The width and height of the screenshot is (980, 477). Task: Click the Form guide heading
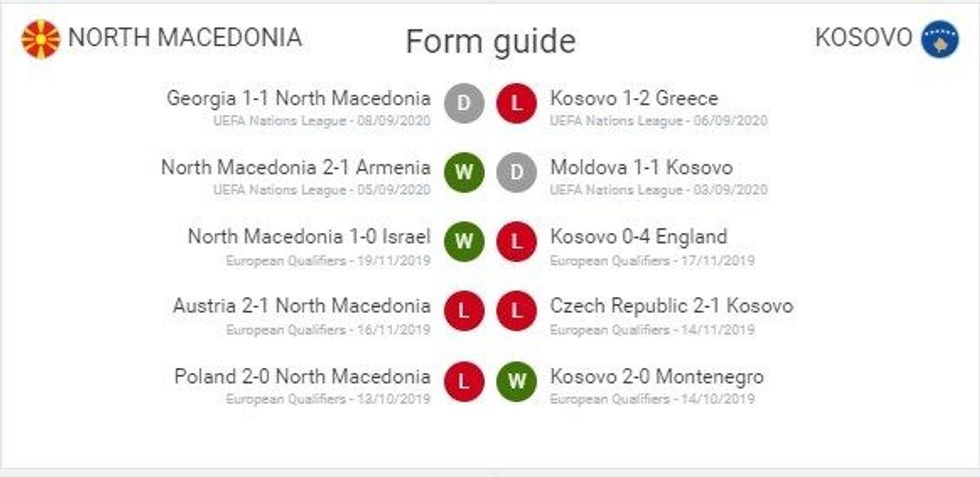(490, 42)
